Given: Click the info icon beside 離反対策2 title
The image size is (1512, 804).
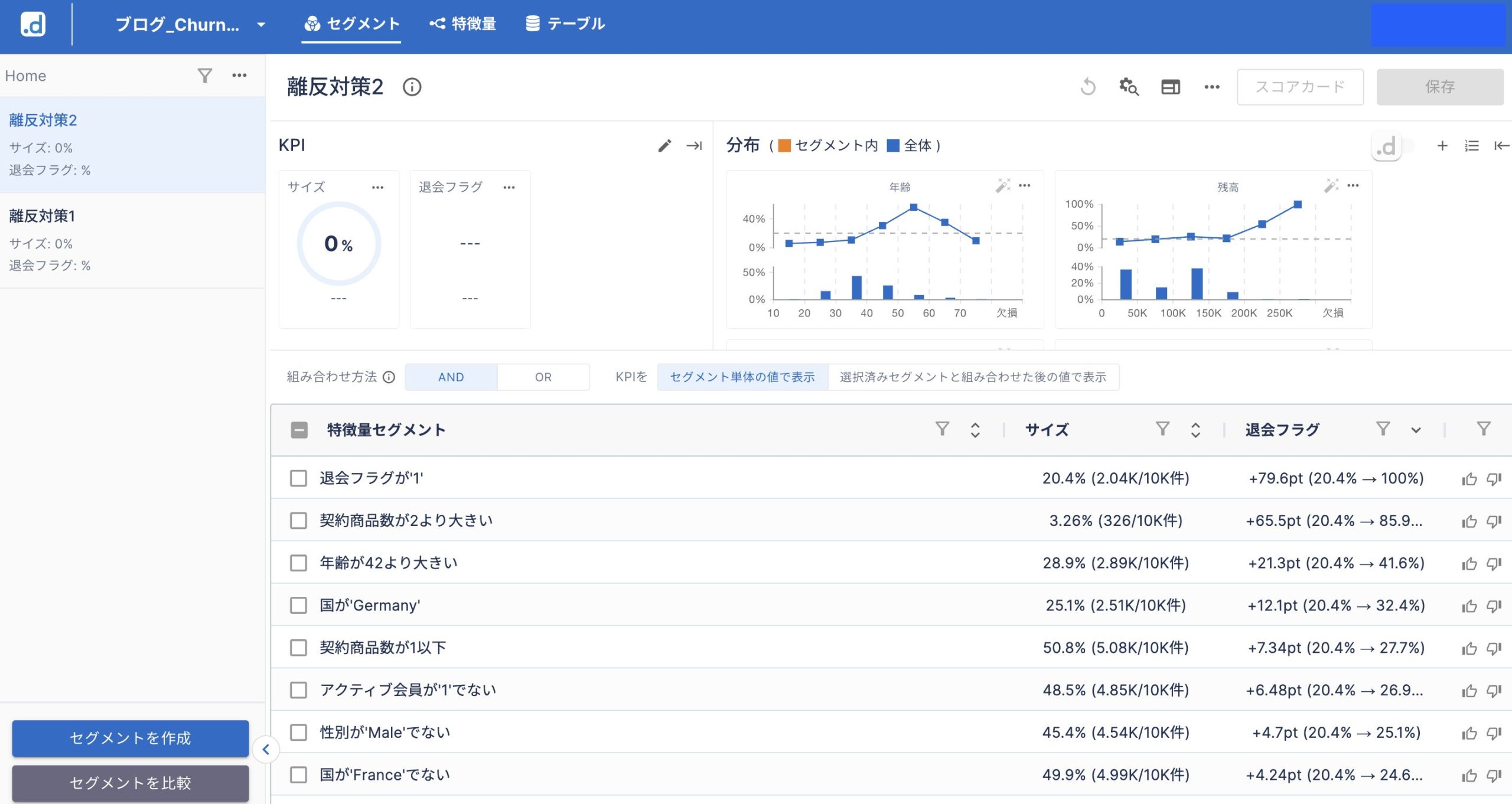Looking at the screenshot, I should point(412,87).
